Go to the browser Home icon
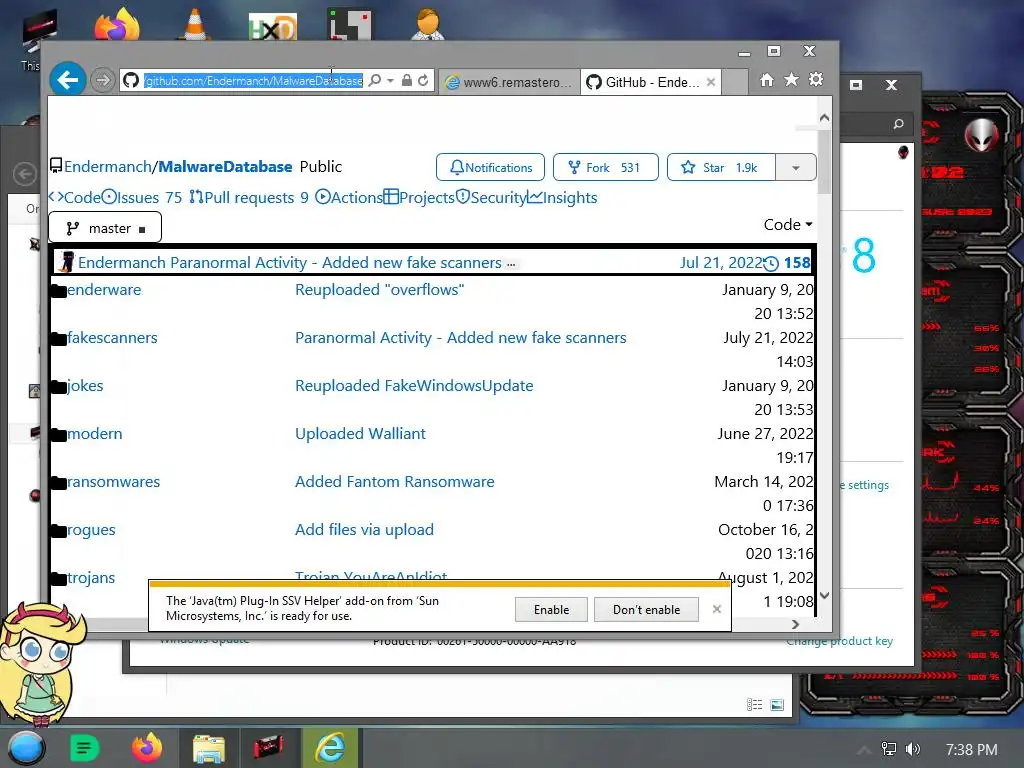The image size is (1024, 768). pos(767,80)
